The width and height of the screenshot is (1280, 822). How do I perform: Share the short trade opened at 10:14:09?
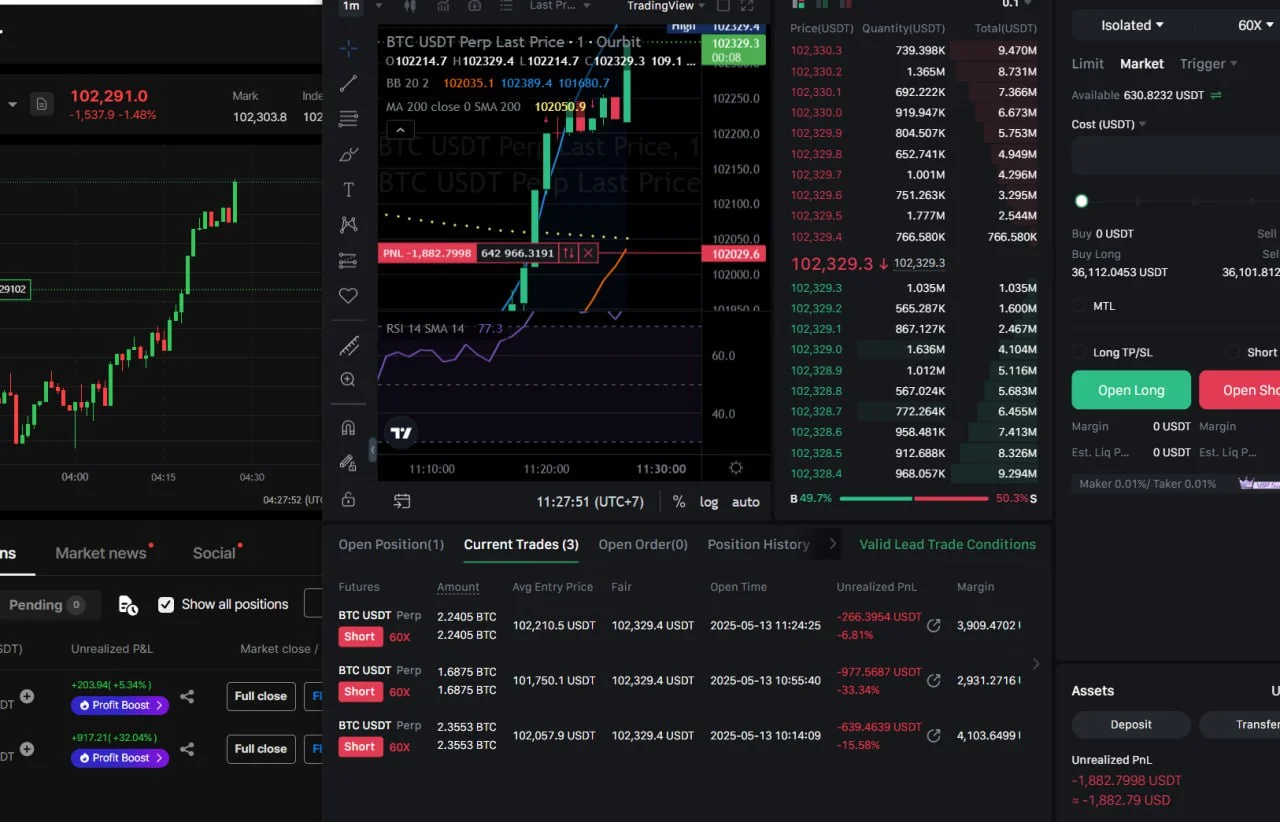pos(934,736)
